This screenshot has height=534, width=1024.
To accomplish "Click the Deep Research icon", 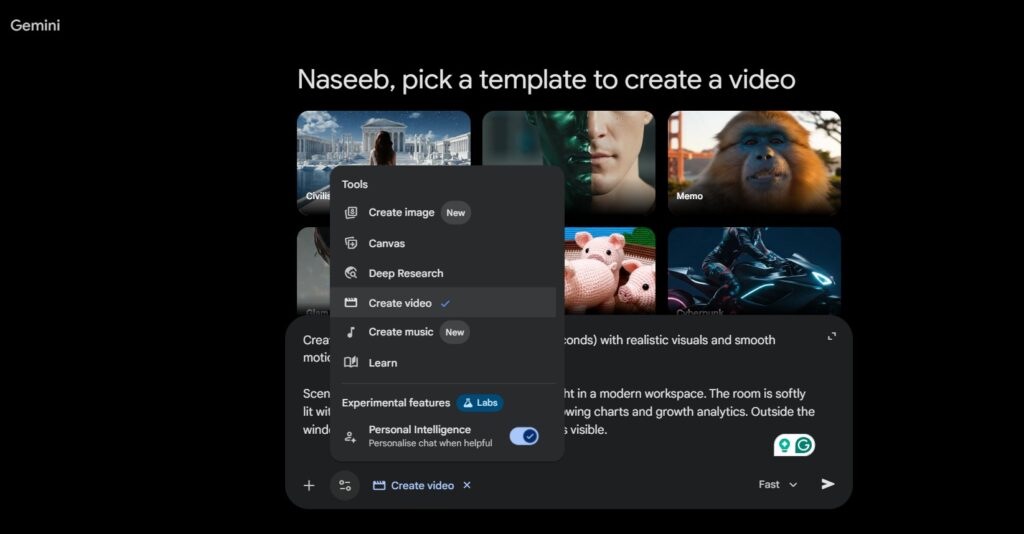I will pyautogui.click(x=351, y=273).
